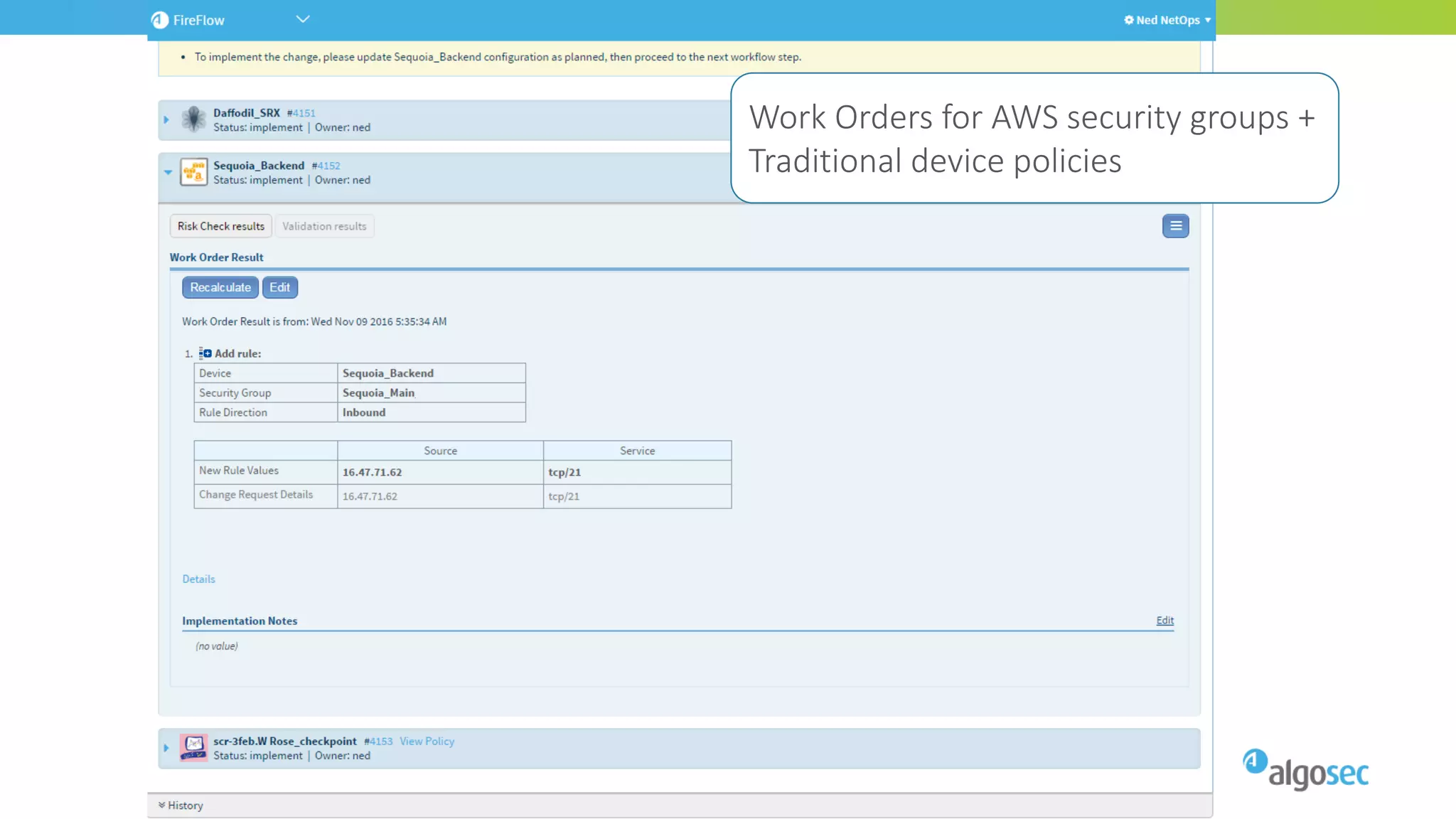Open the Ned NetOps user menu

(1167, 20)
